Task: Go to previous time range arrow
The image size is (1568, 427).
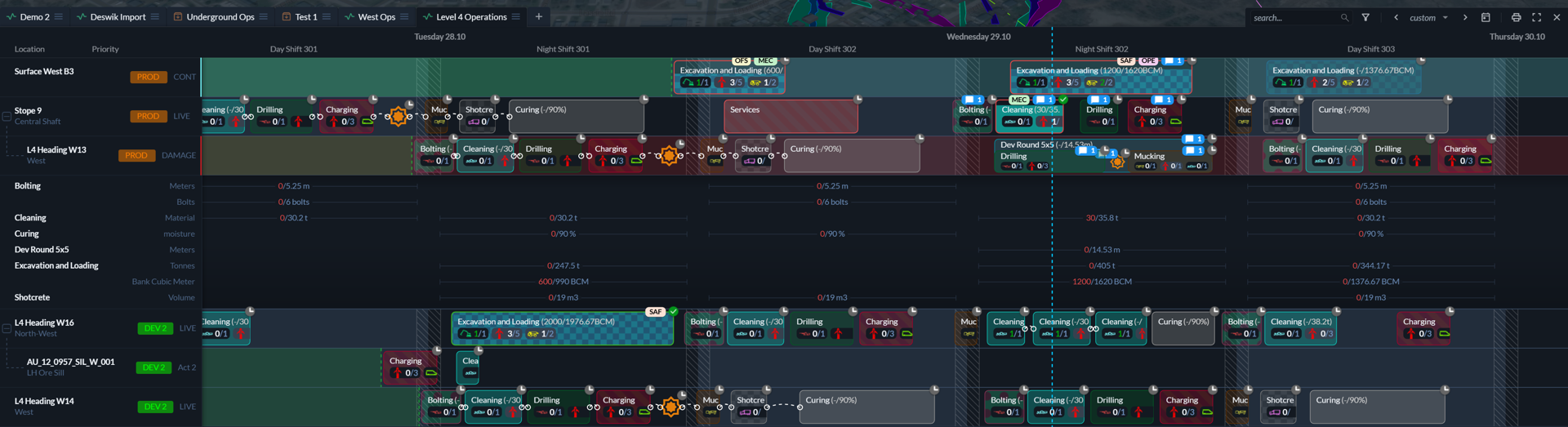Action: click(x=1396, y=17)
